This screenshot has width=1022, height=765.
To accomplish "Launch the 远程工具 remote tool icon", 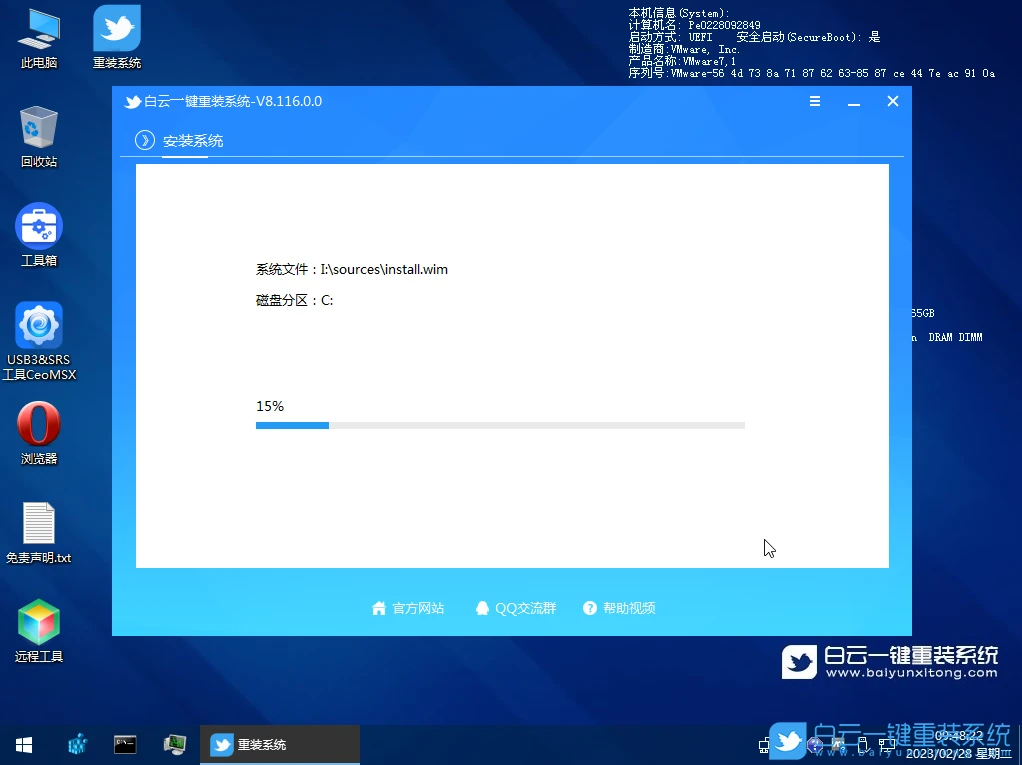I will 38,631.
